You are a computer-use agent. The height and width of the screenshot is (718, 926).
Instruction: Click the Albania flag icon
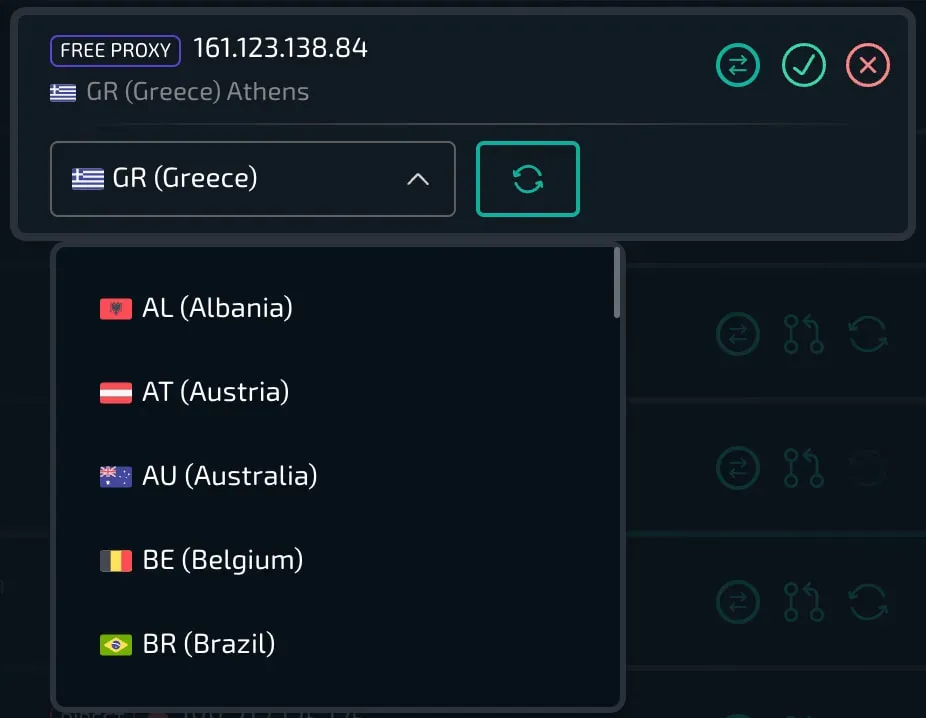[116, 308]
